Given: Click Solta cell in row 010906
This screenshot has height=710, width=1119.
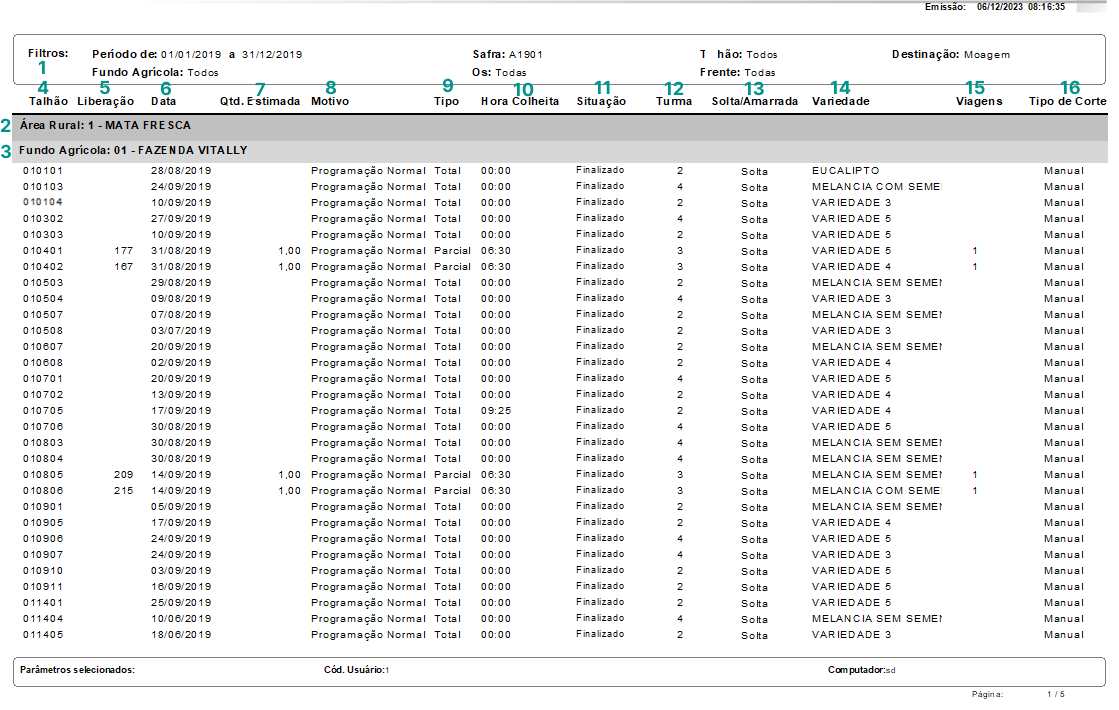Looking at the screenshot, I should (754, 539).
